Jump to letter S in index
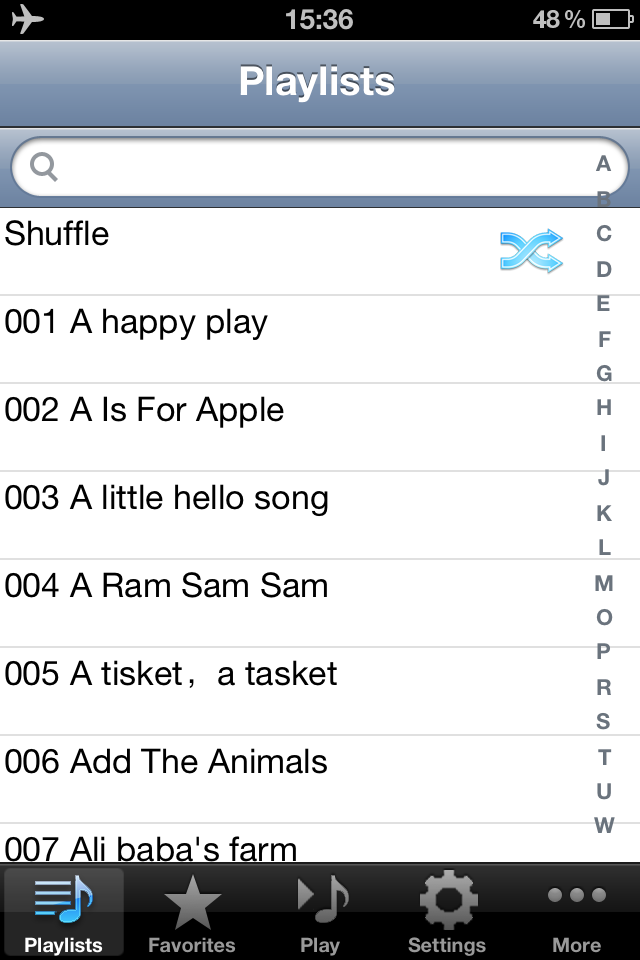This screenshot has width=640, height=960. pos(604,722)
